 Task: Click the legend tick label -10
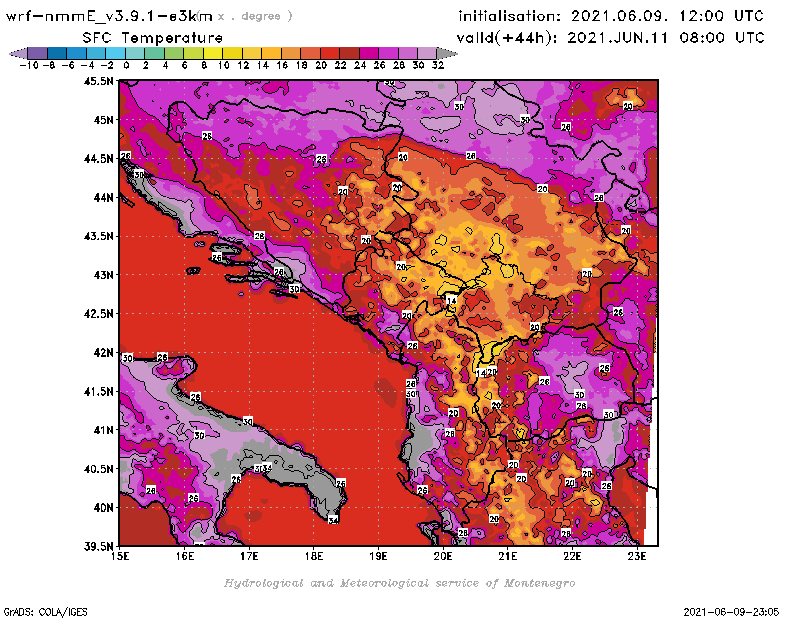coord(29,65)
